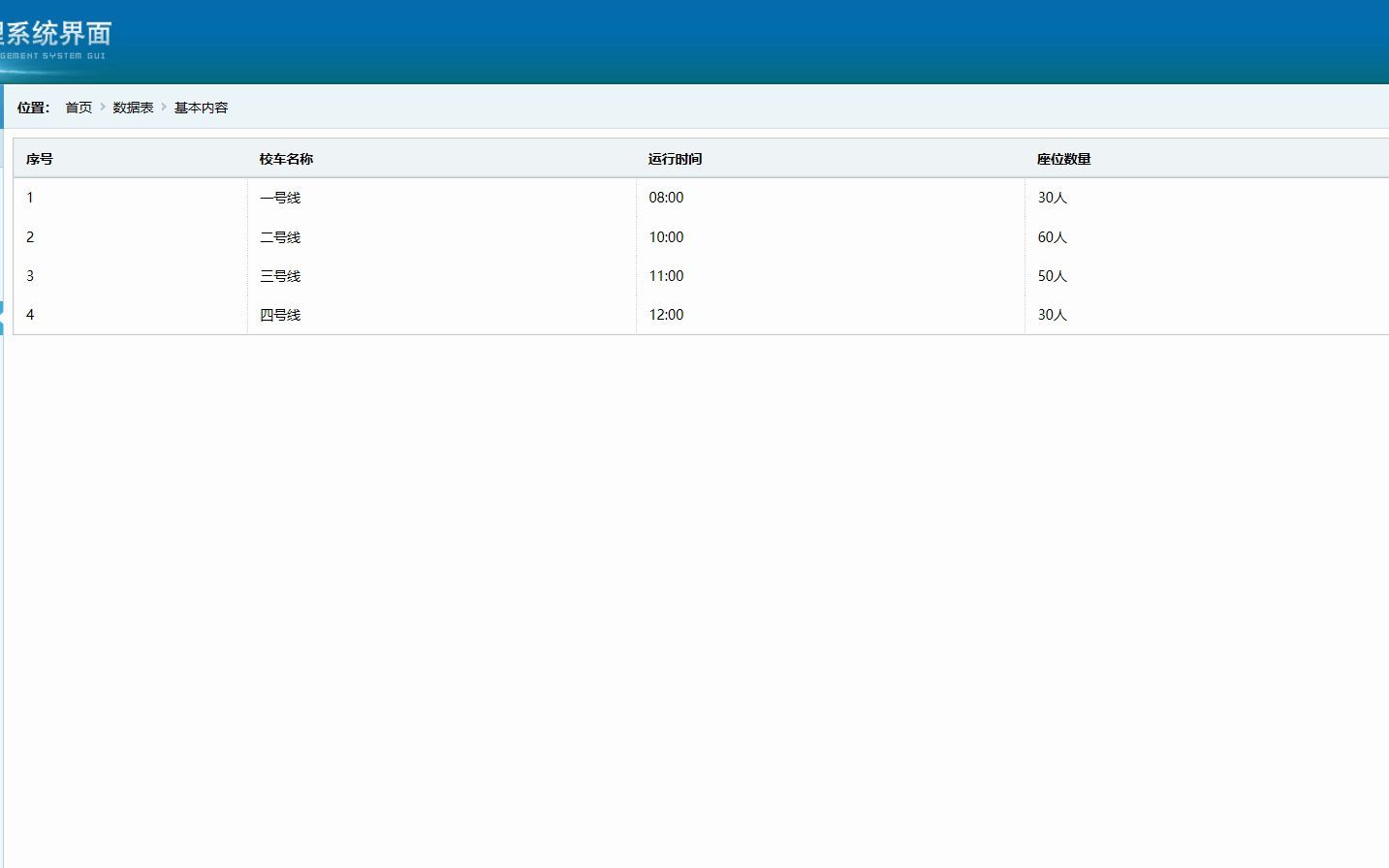Select the 50人 seat count cell
This screenshot has width=1389, height=868.
1052,276
